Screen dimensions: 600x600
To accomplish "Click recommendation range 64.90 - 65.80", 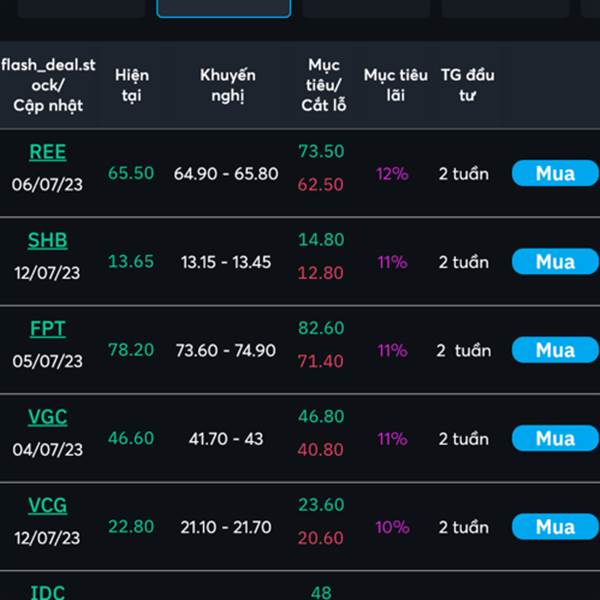I will [226, 174].
